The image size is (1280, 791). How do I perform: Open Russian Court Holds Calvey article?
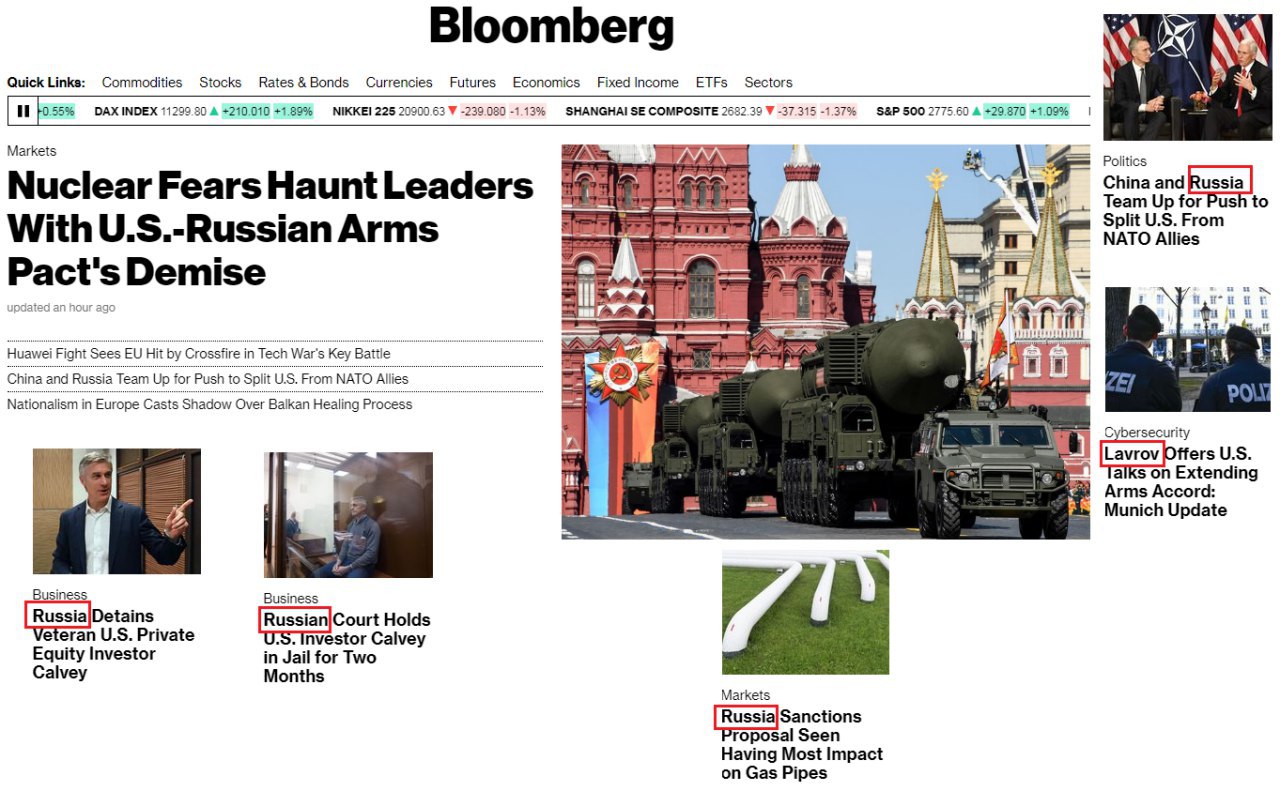[347, 648]
